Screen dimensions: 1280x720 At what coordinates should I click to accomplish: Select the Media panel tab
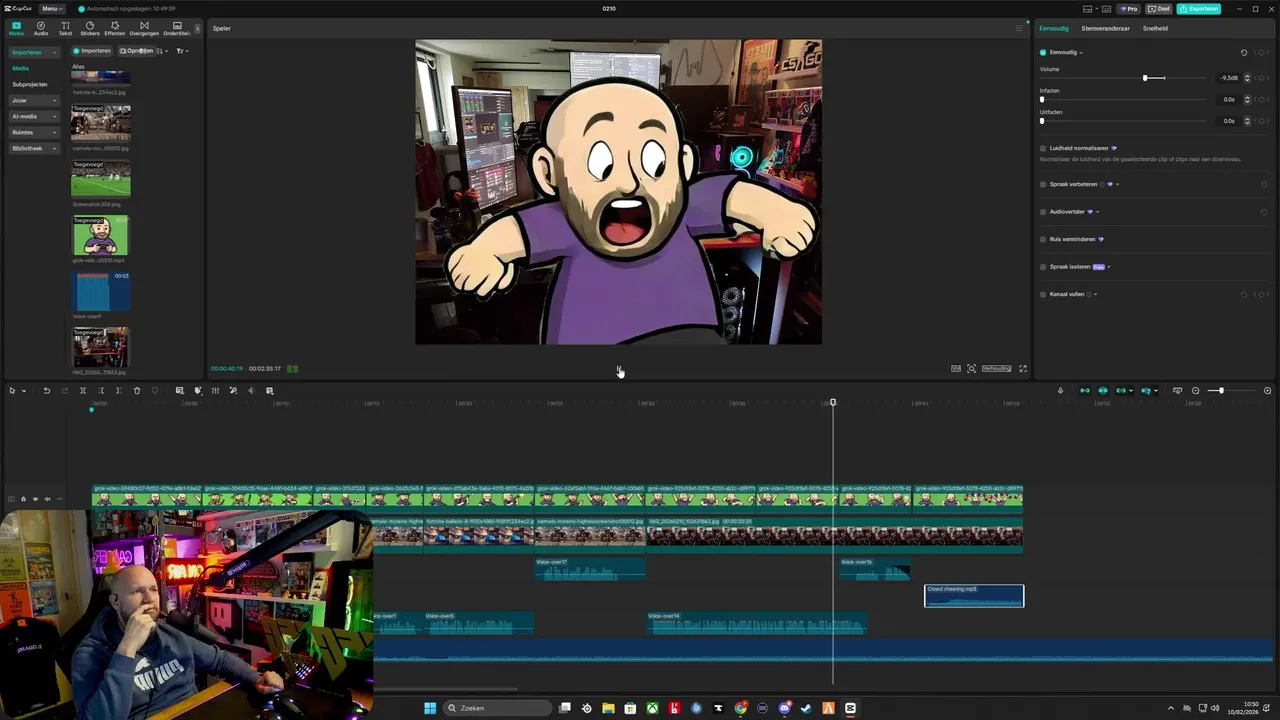(17, 28)
